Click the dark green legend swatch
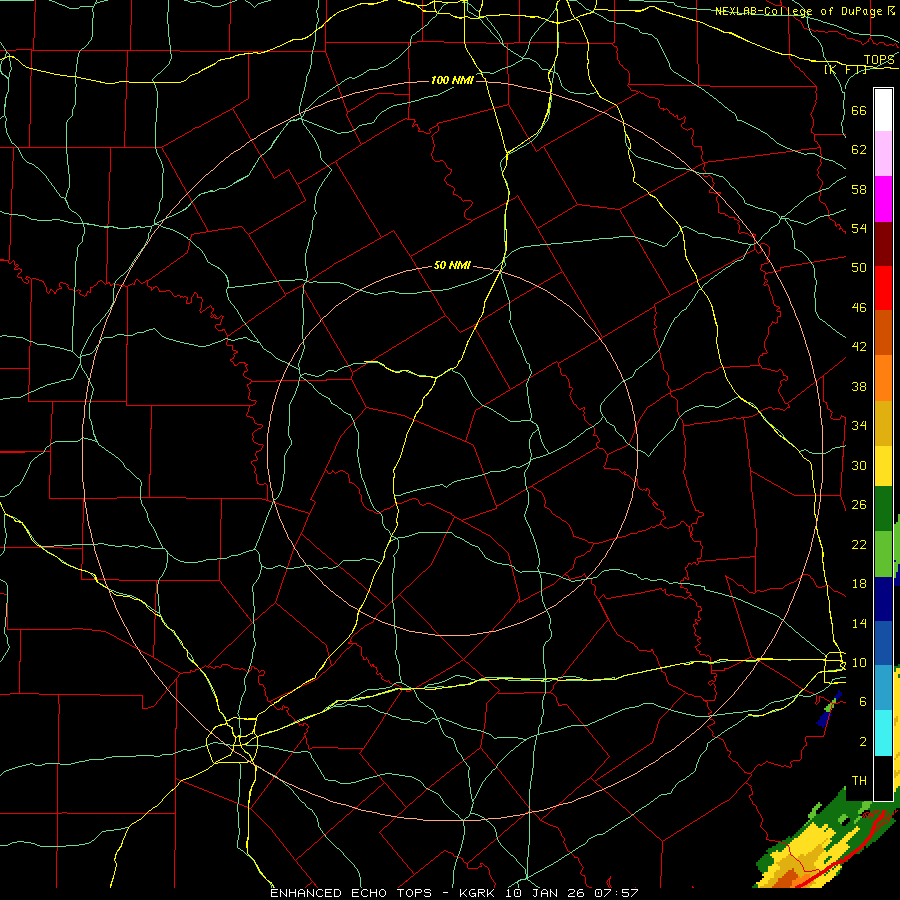 (x=883, y=509)
